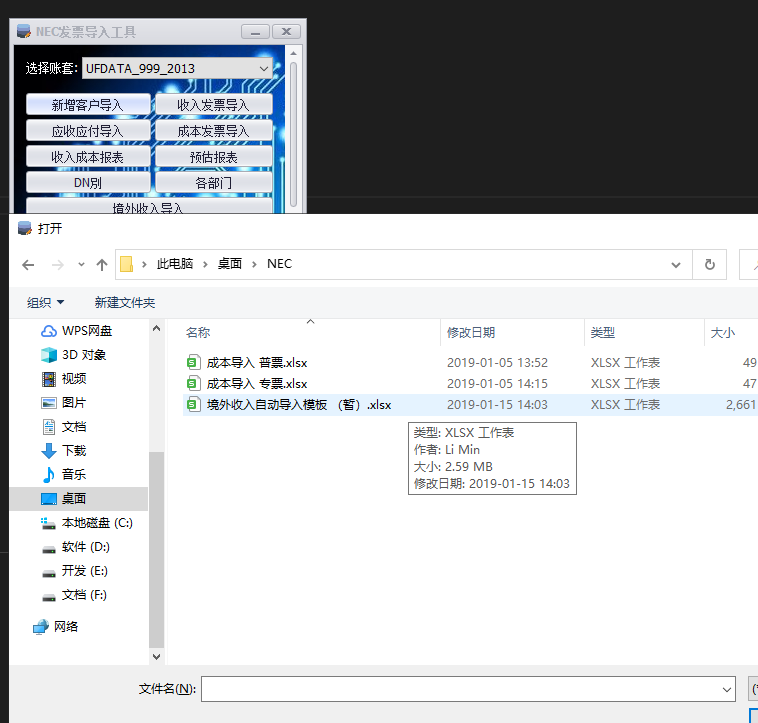Screen dimensions: 758x723
Task: Click the 境外收入导入 button
Action: [149, 206]
